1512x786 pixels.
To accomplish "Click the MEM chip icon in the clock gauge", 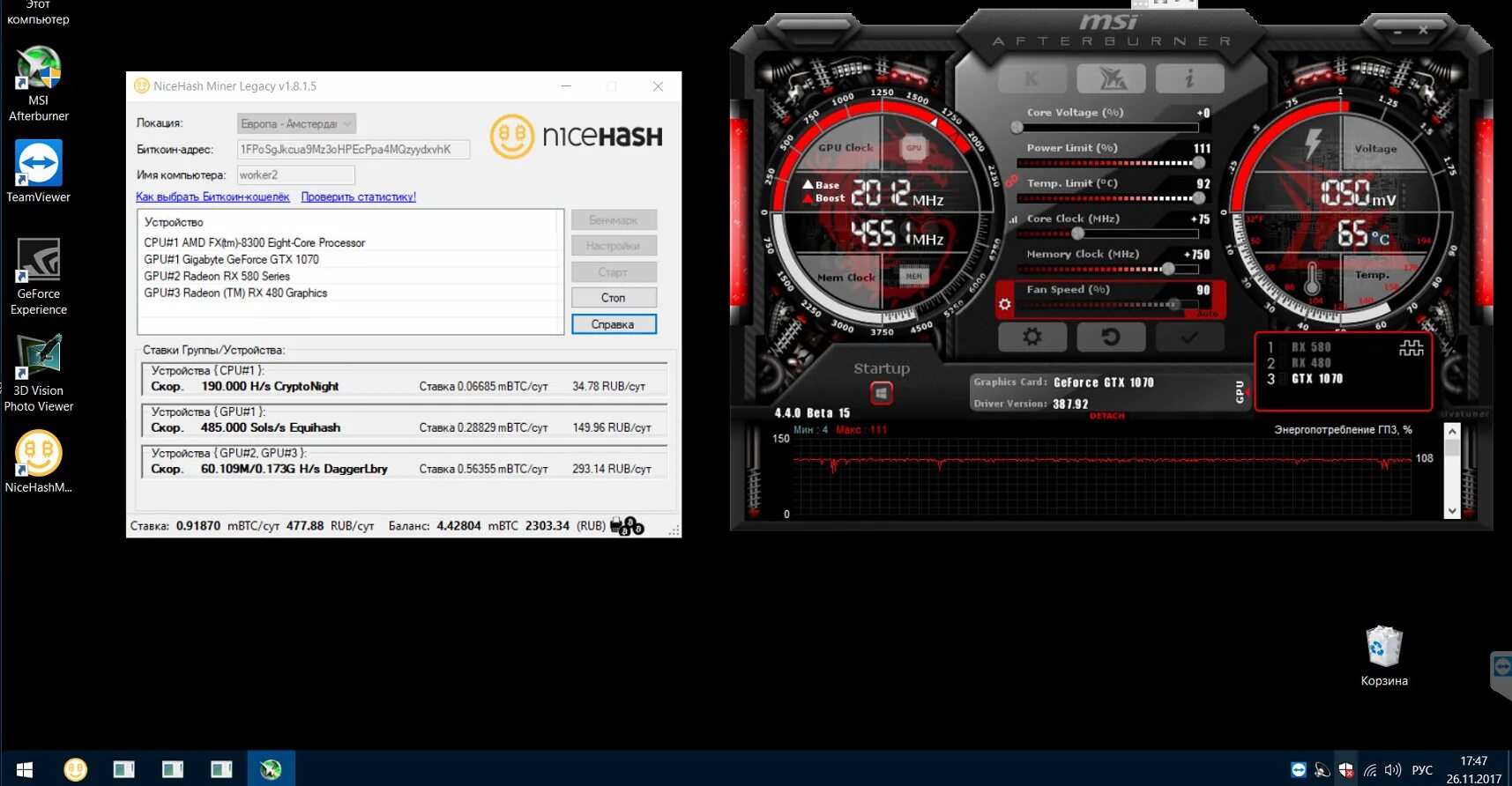I will (913, 277).
